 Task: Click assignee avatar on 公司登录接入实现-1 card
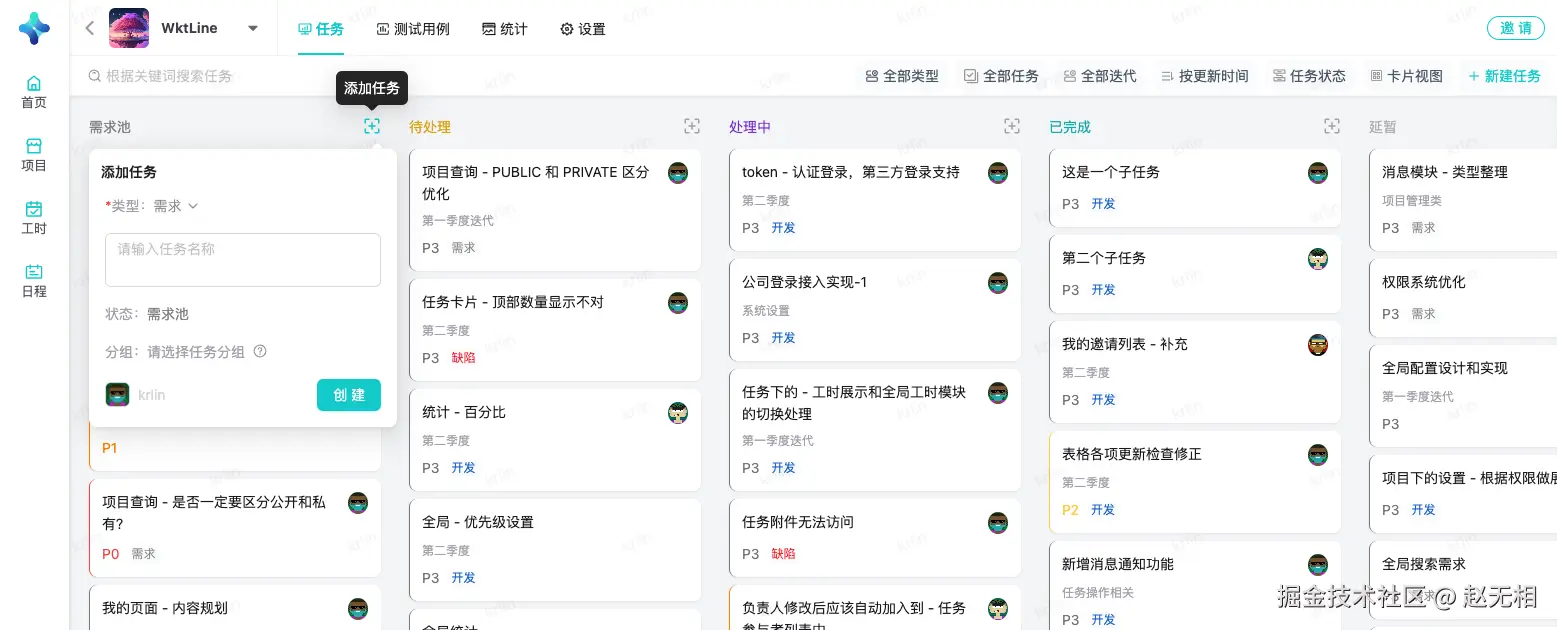pyautogui.click(x=998, y=282)
